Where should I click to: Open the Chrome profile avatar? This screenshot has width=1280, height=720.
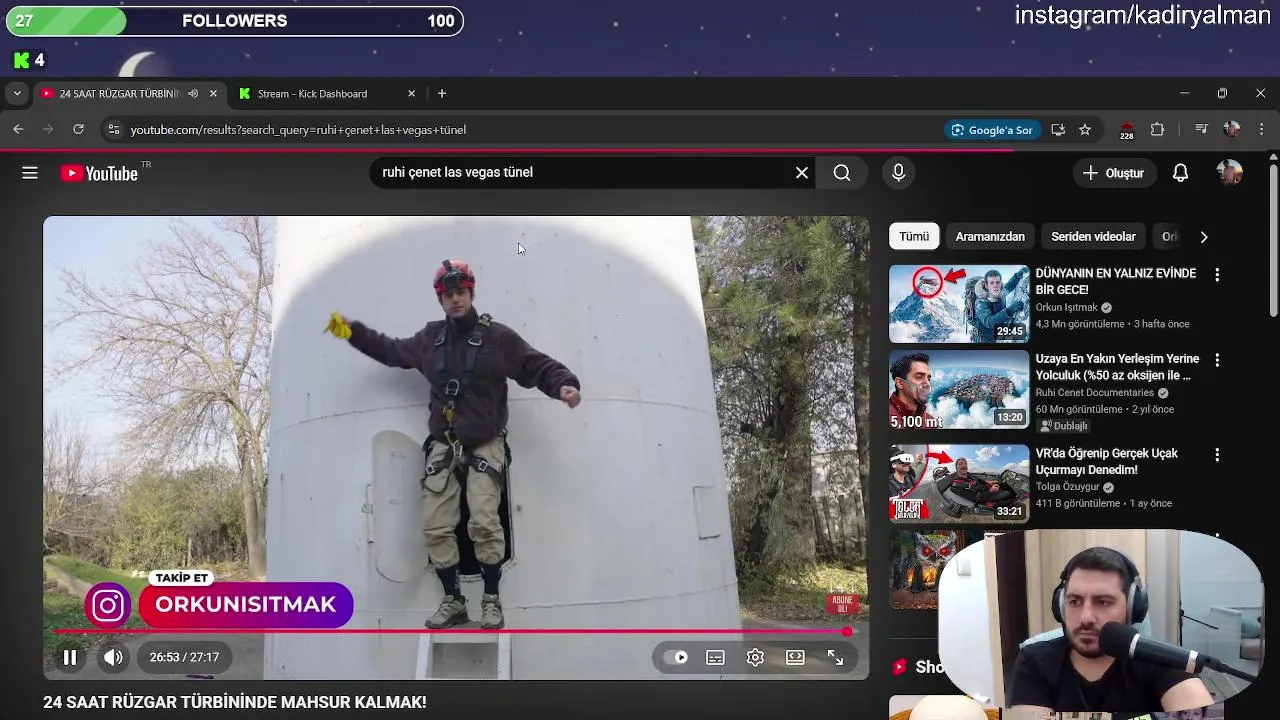(x=1231, y=130)
